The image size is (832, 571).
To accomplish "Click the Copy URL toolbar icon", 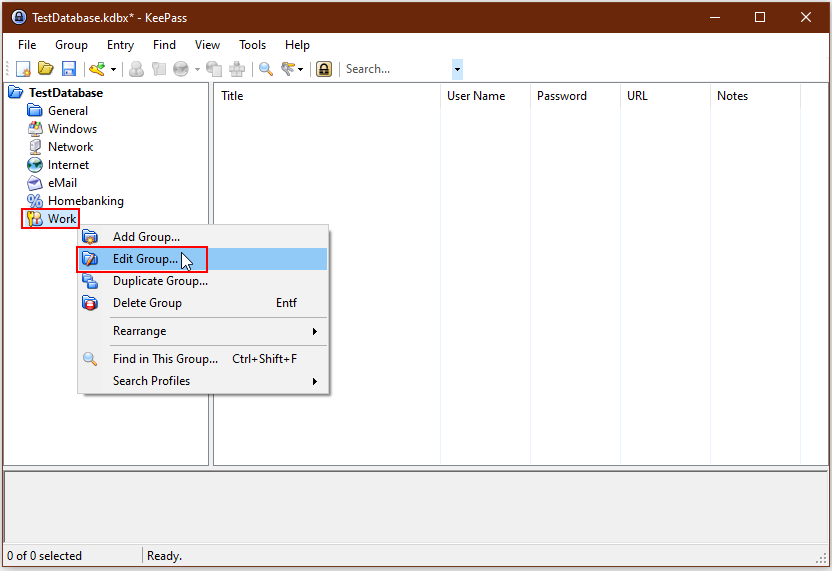I will [214, 69].
